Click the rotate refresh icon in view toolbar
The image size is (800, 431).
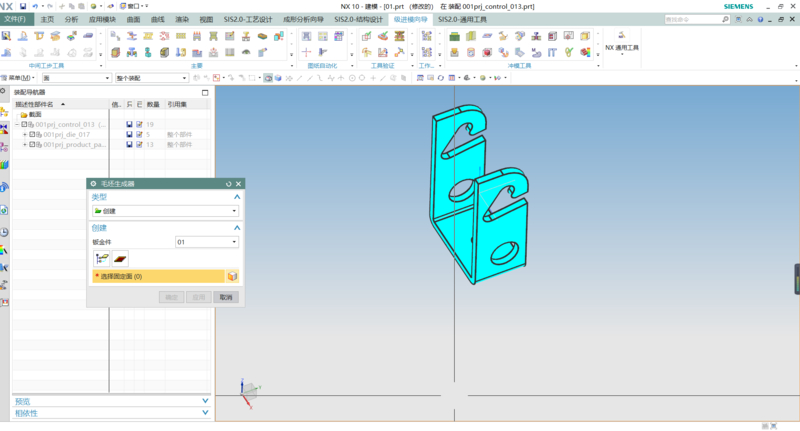pyautogui.click(x=440, y=78)
